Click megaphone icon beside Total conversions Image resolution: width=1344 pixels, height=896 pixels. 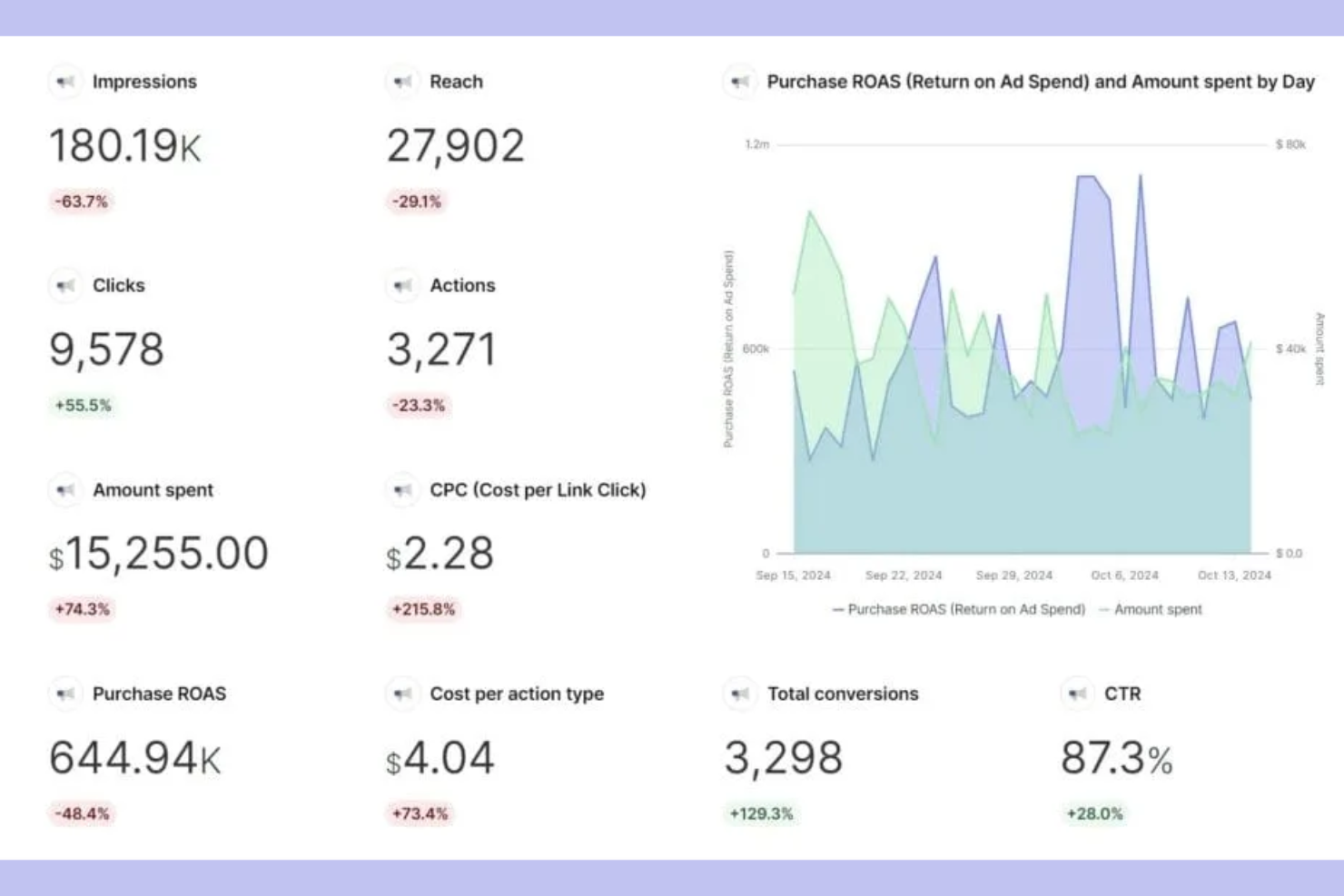tap(740, 694)
